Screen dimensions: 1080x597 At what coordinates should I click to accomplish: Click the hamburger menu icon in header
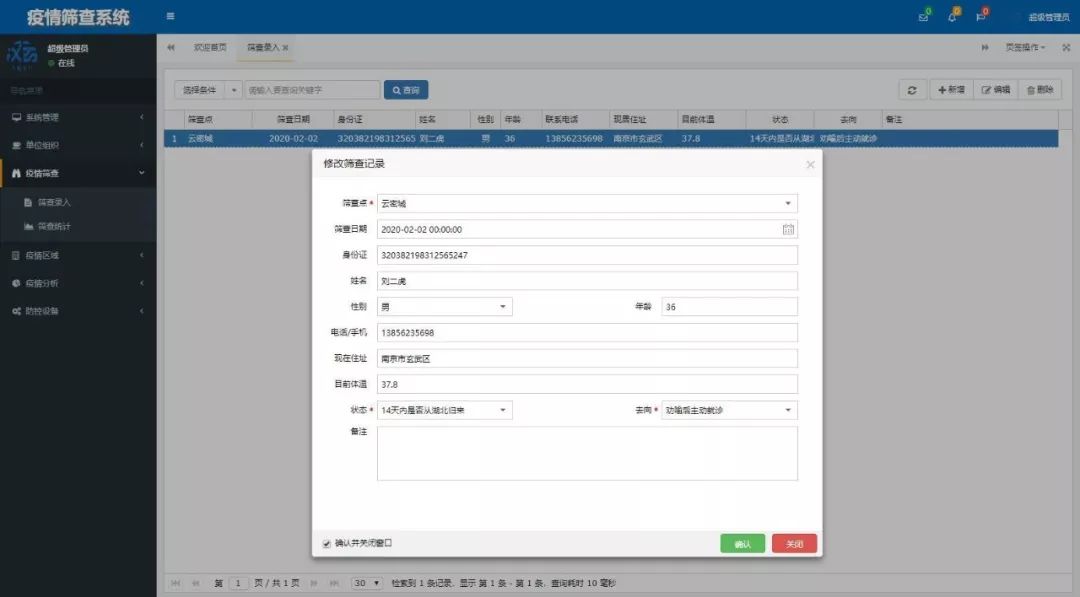click(x=170, y=16)
